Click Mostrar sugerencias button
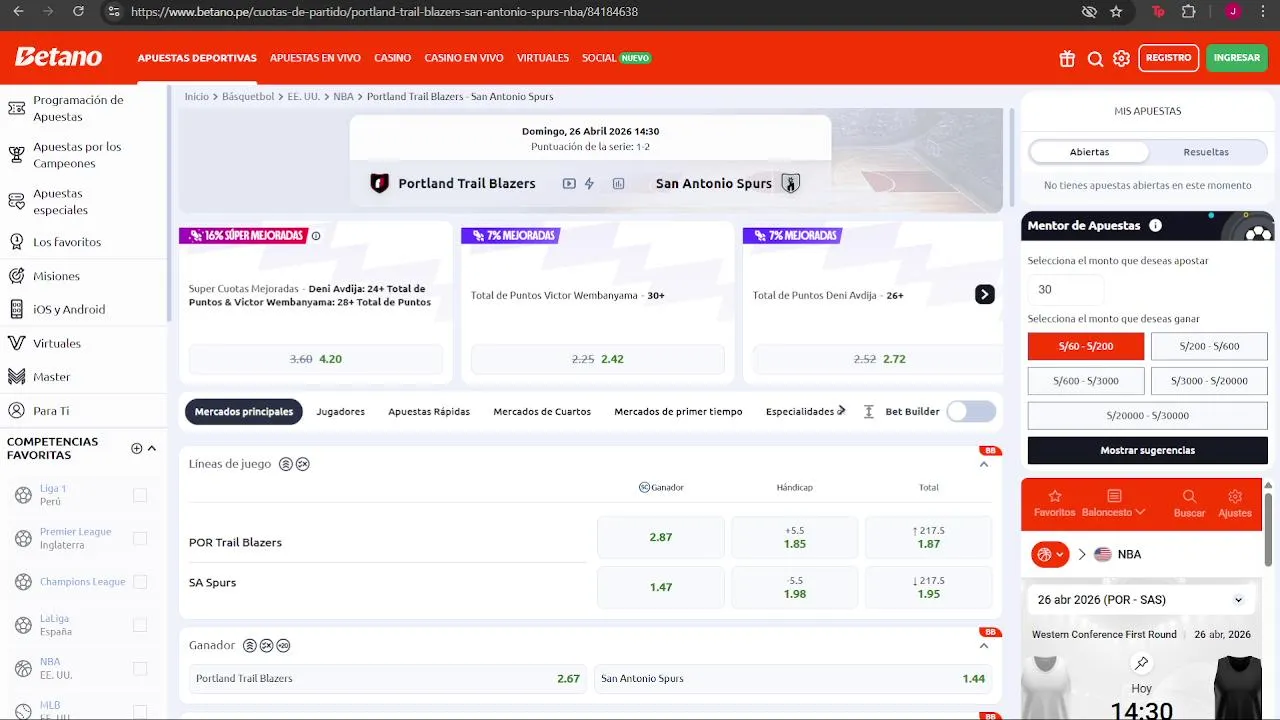Screen dimensions: 1280x720 pos(1147,451)
